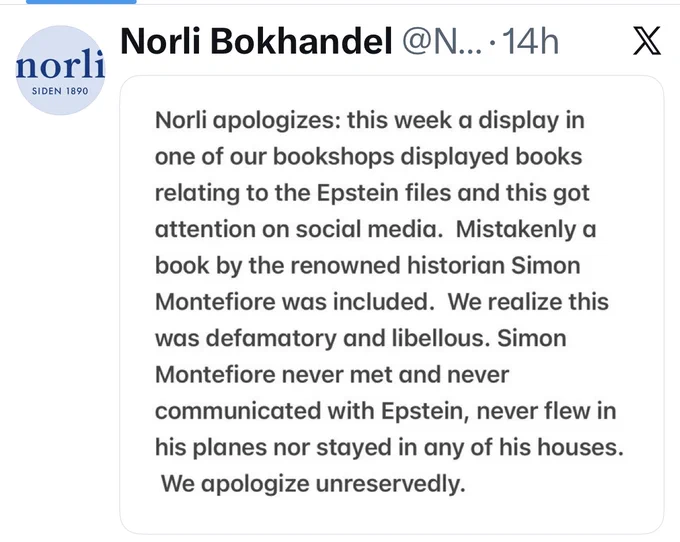680x542 pixels.
Task: Click the blue "norli" wordmark in the avatar
Action: tap(60, 65)
